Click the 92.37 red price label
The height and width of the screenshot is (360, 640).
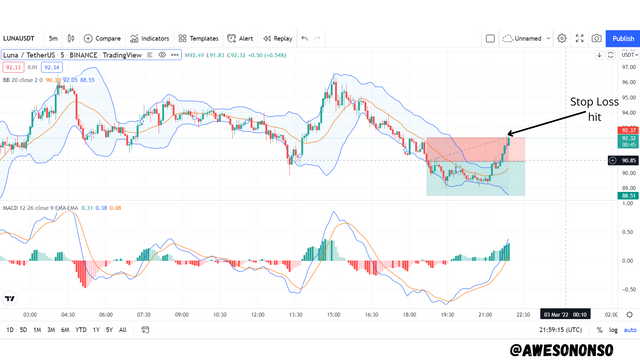click(628, 130)
